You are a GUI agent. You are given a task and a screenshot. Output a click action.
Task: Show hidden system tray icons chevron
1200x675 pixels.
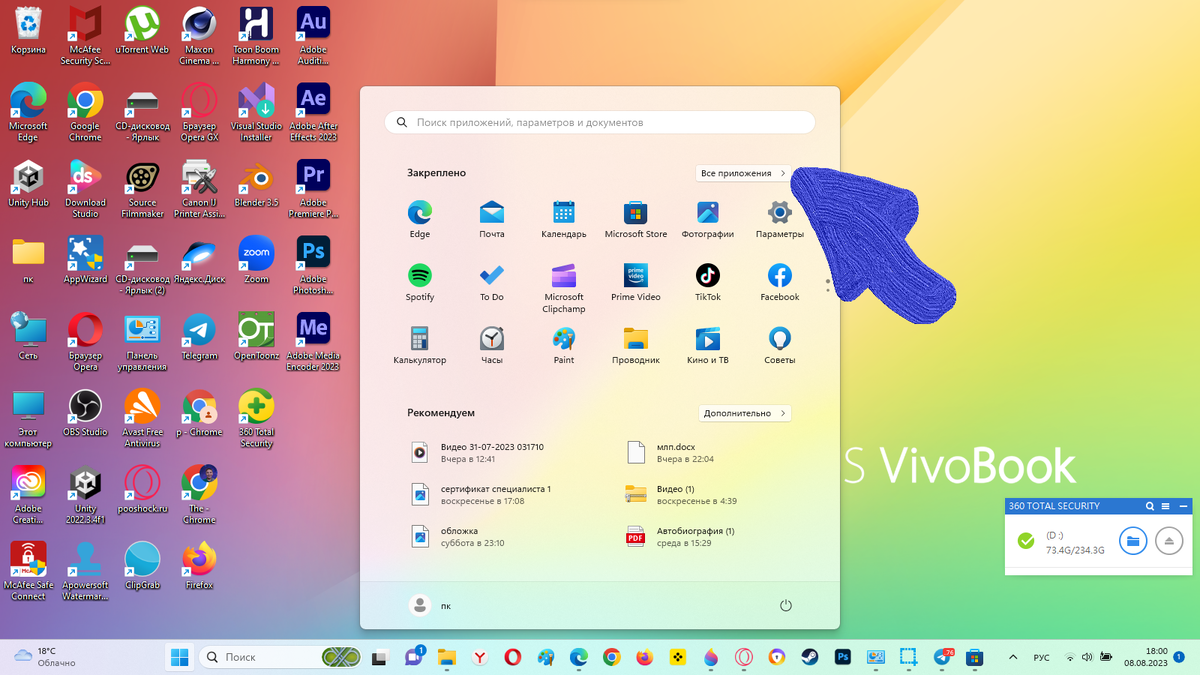1014,657
